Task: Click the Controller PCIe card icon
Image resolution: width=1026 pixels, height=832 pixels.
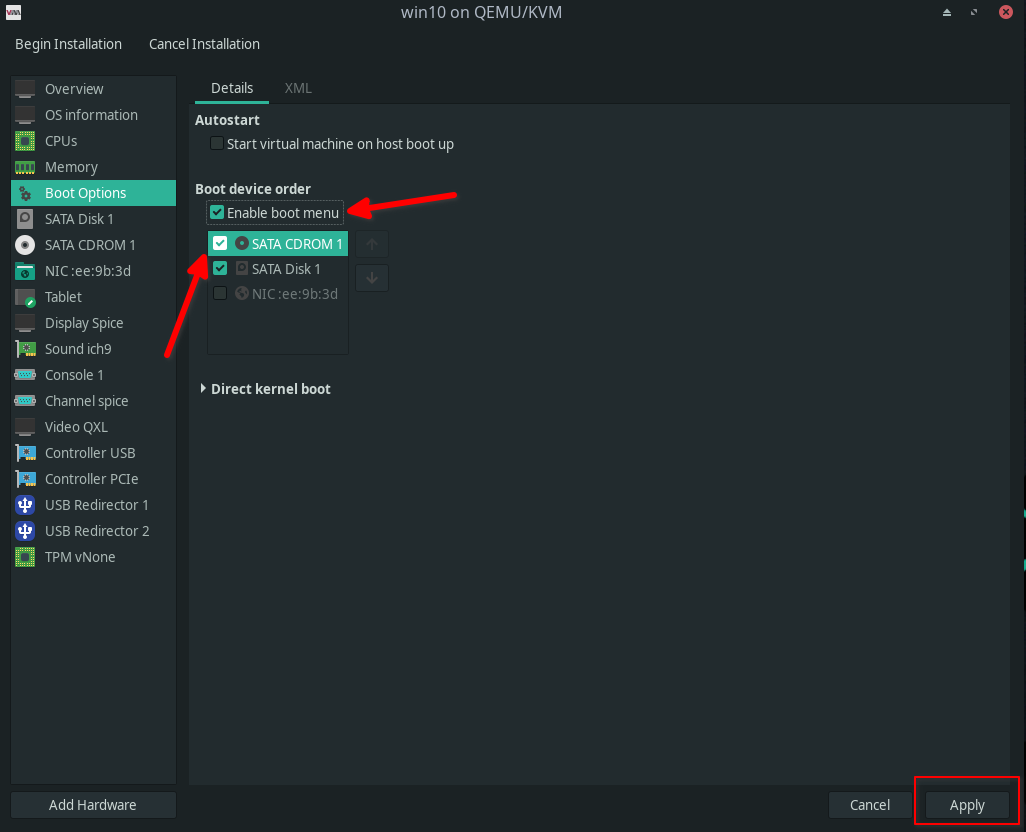Action: coord(25,479)
